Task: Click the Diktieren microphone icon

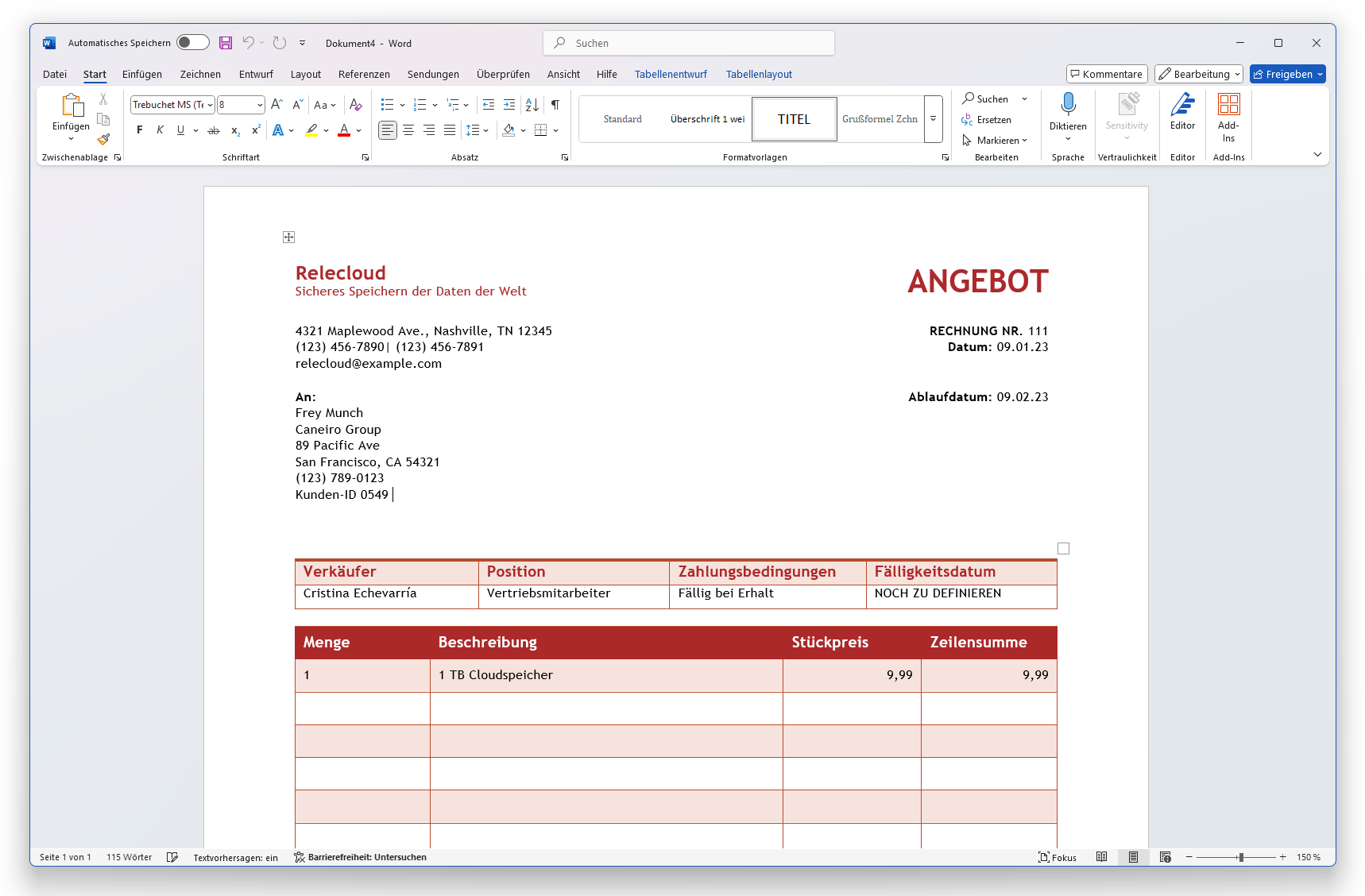Action: [x=1068, y=104]
